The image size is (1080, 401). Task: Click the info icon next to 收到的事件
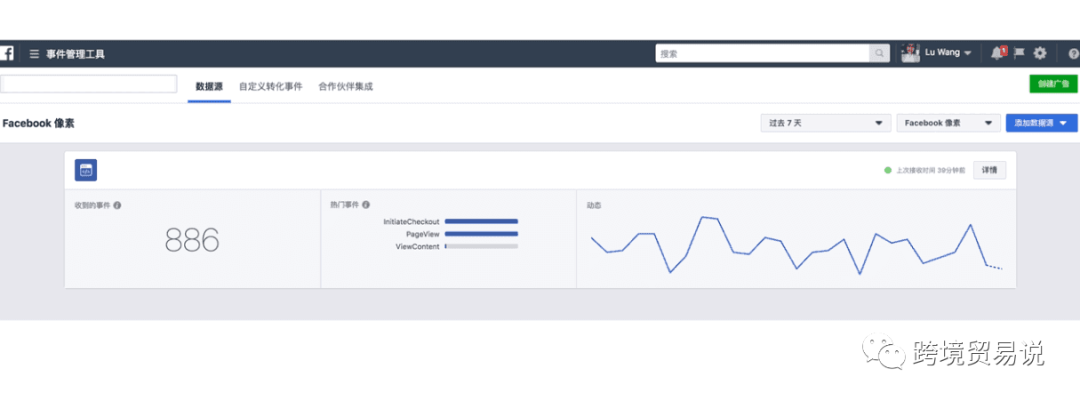[x=117, y=205]
